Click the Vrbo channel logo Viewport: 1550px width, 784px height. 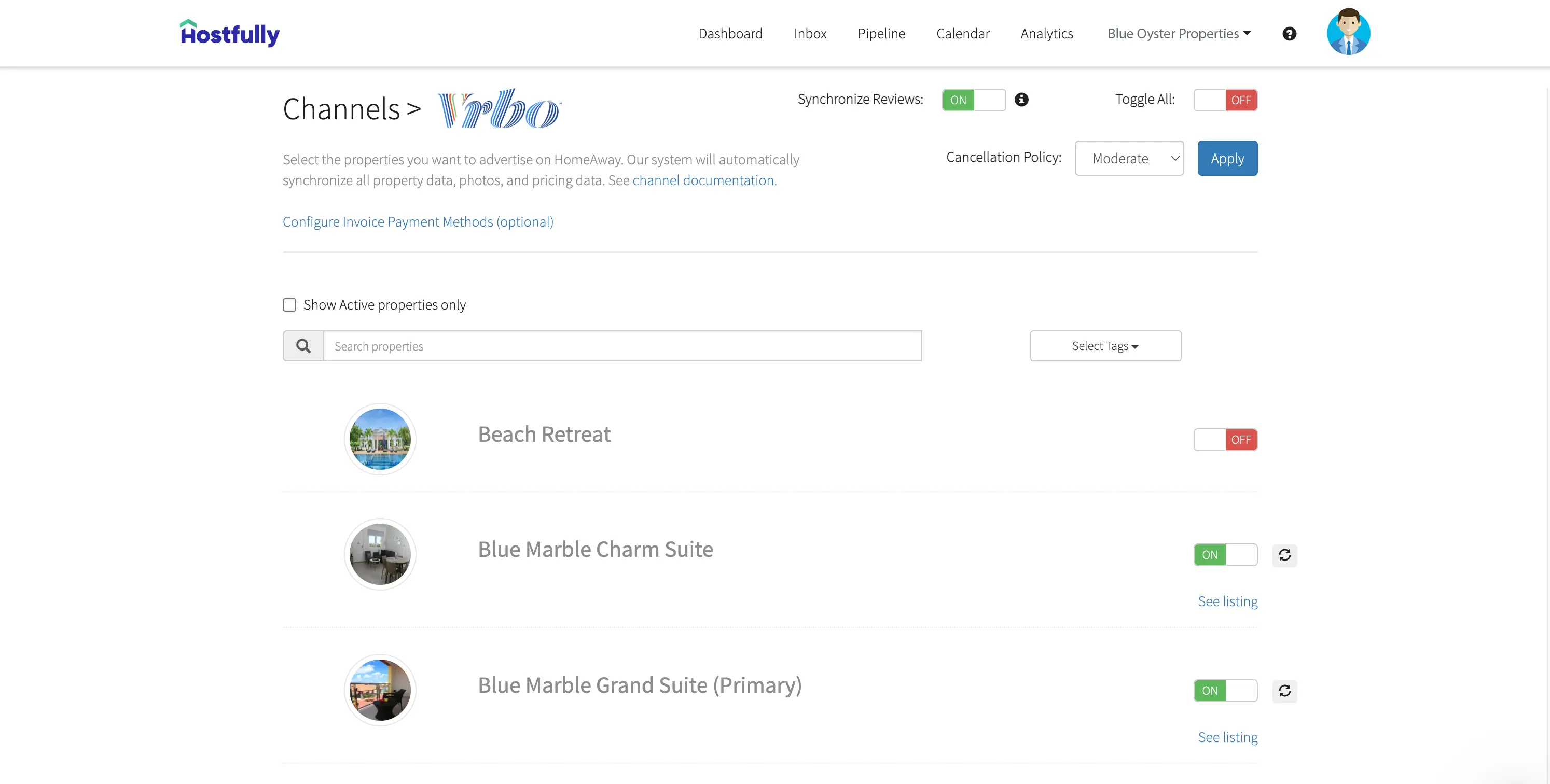[x=500, y=109]
